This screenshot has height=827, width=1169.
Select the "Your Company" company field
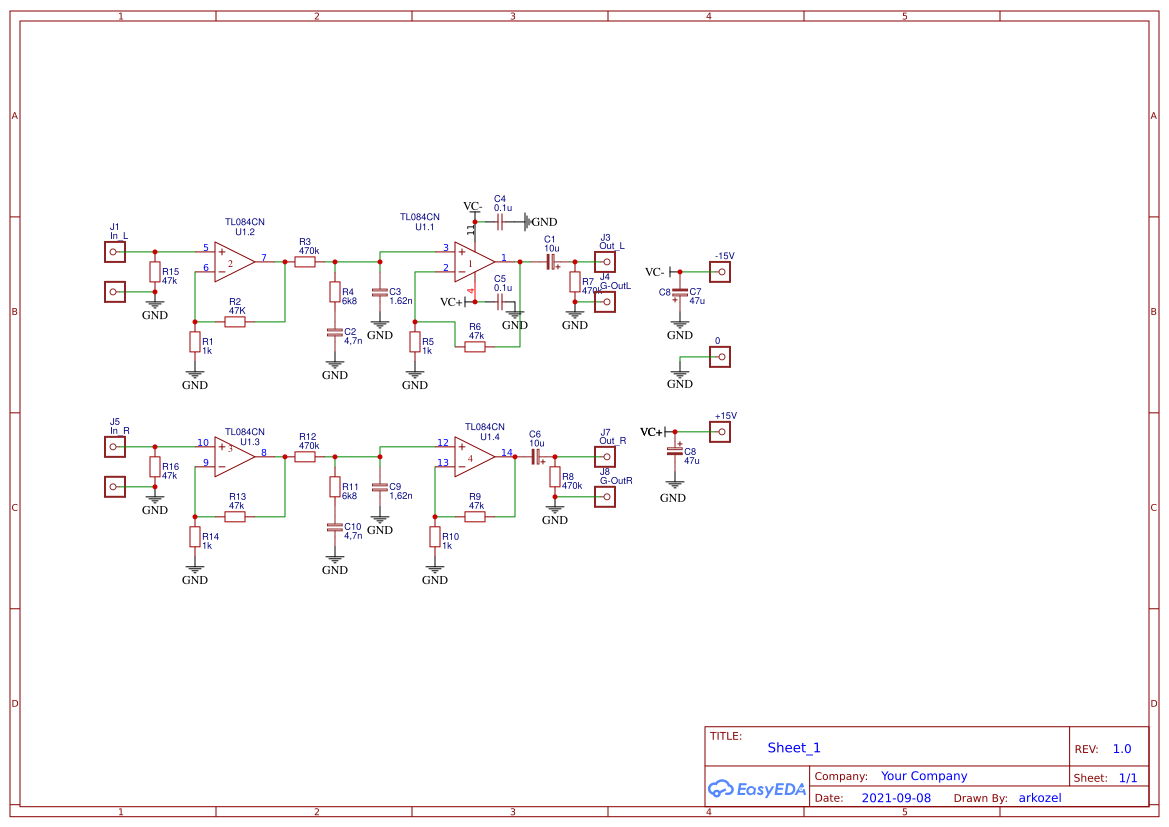point(924,776)
